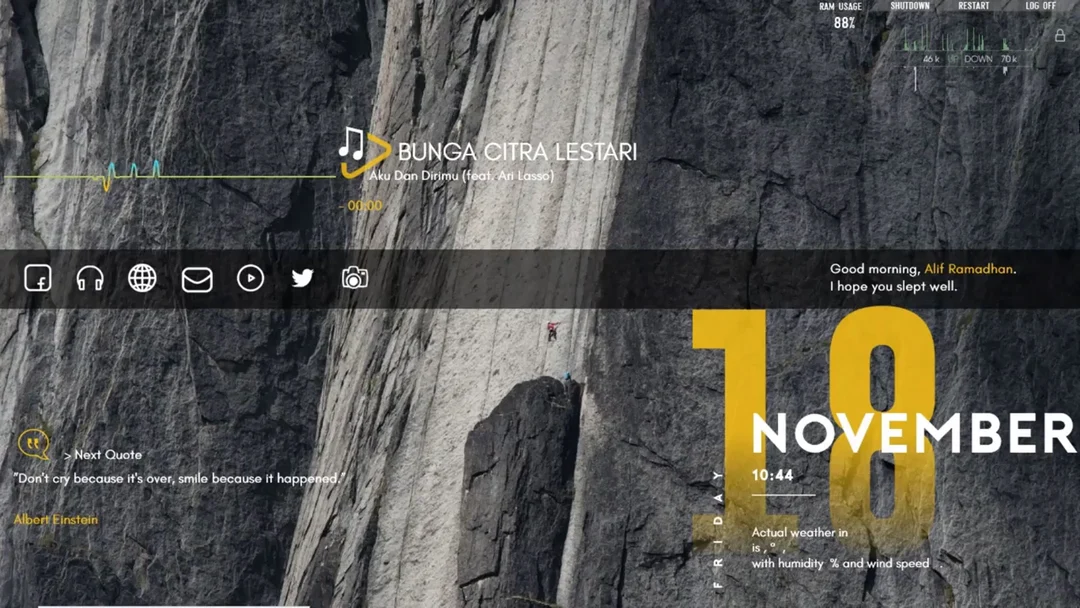
Task: Click the song progress bar at -00:00
Action: click(360, 204)
